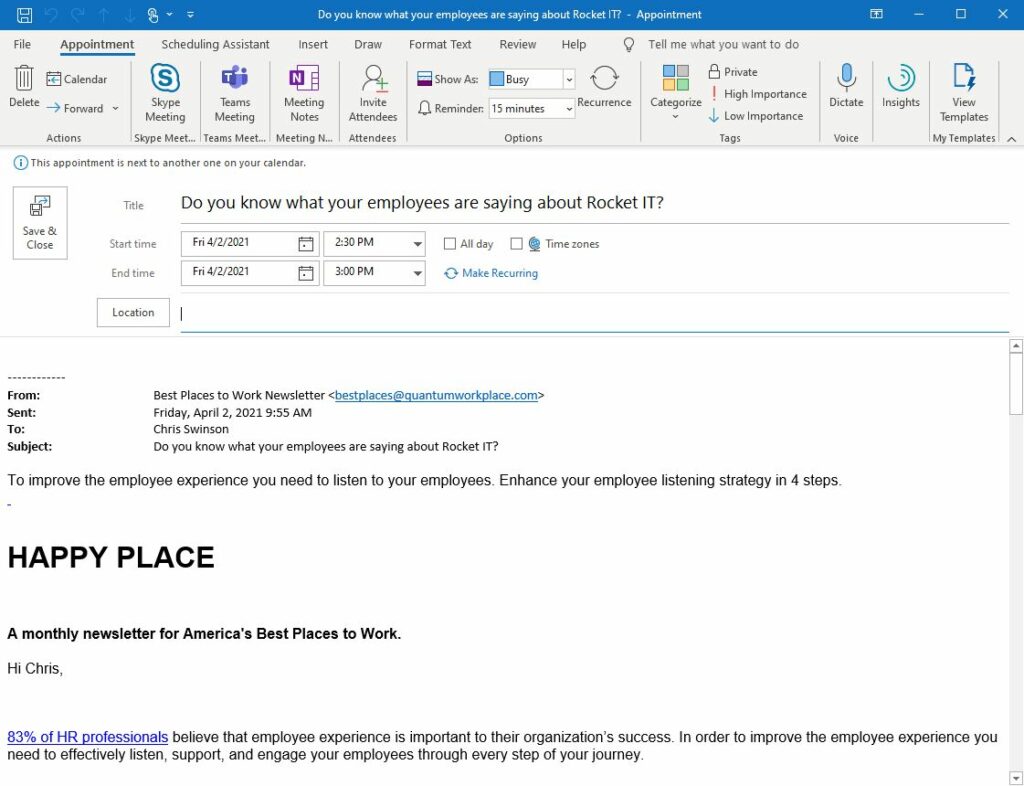Screen dimensions: 1024x786
Task: Open Calendar from Actions group
Action: [77, 79]
